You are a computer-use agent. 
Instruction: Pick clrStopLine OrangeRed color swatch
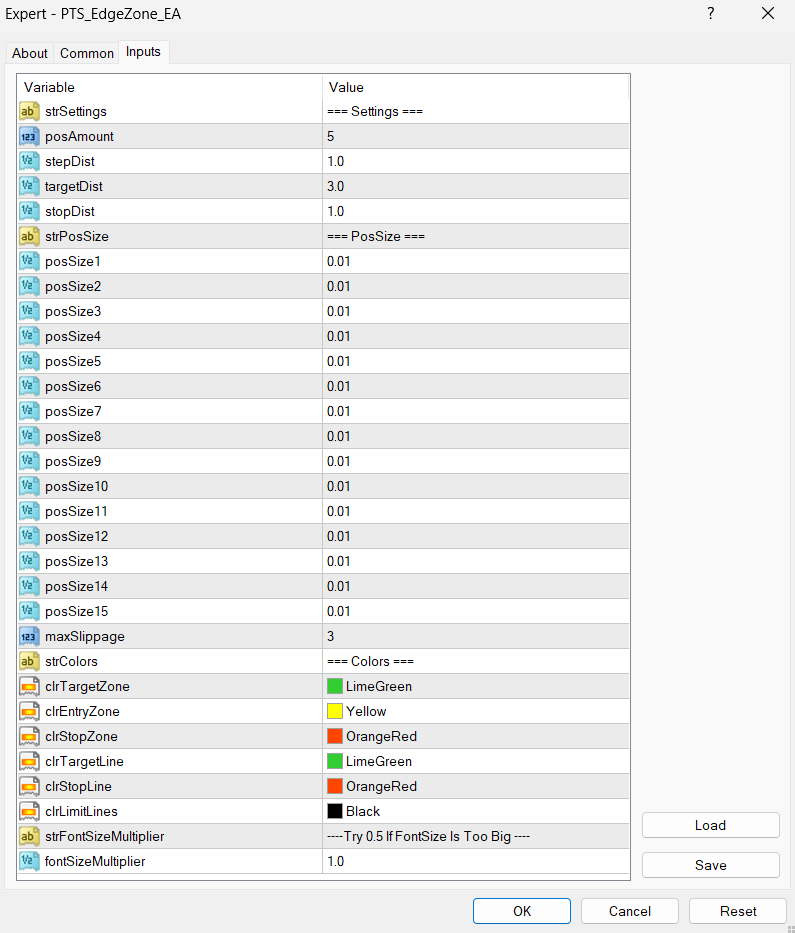pyautogui.click(x=335, y=786)
